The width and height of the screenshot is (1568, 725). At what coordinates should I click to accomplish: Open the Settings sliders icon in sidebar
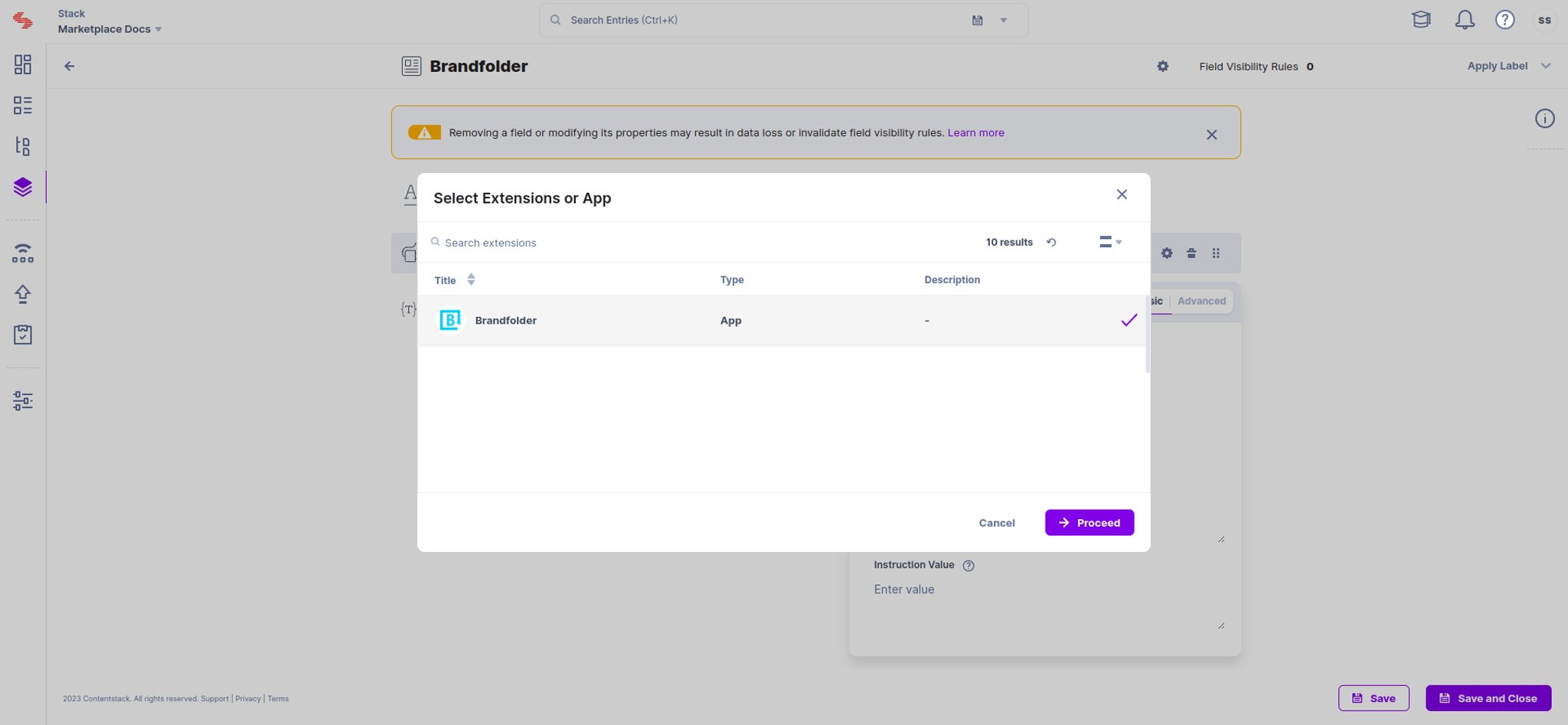[23, 400]
